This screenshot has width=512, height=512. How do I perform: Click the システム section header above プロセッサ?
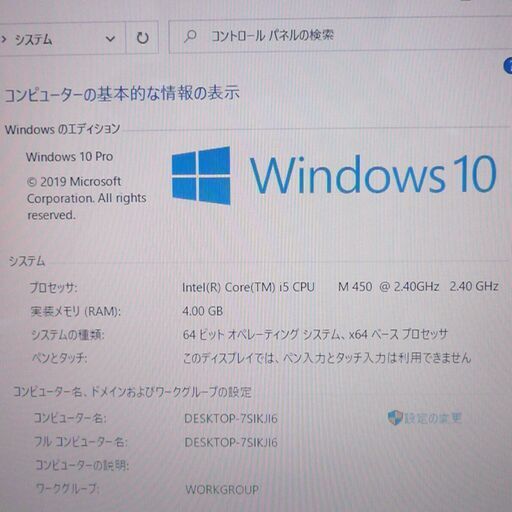coord(27,261)
